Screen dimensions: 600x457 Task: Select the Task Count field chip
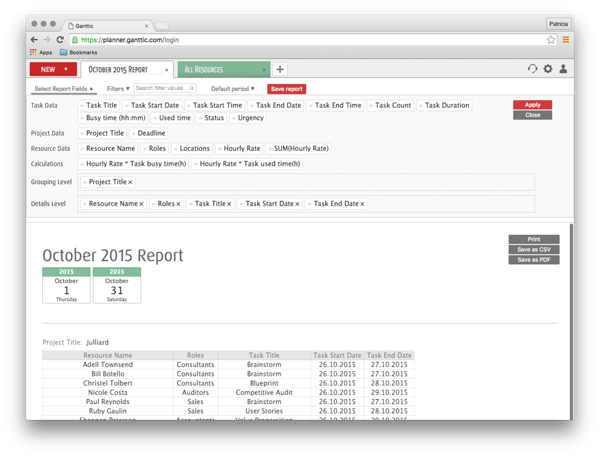pos(390,105)
